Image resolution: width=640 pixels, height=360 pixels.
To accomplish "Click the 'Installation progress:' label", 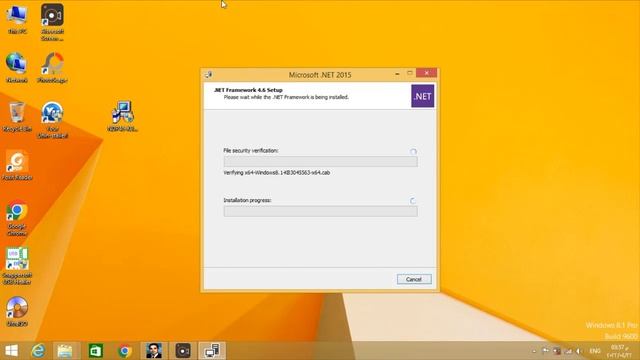I will [247, 200].
